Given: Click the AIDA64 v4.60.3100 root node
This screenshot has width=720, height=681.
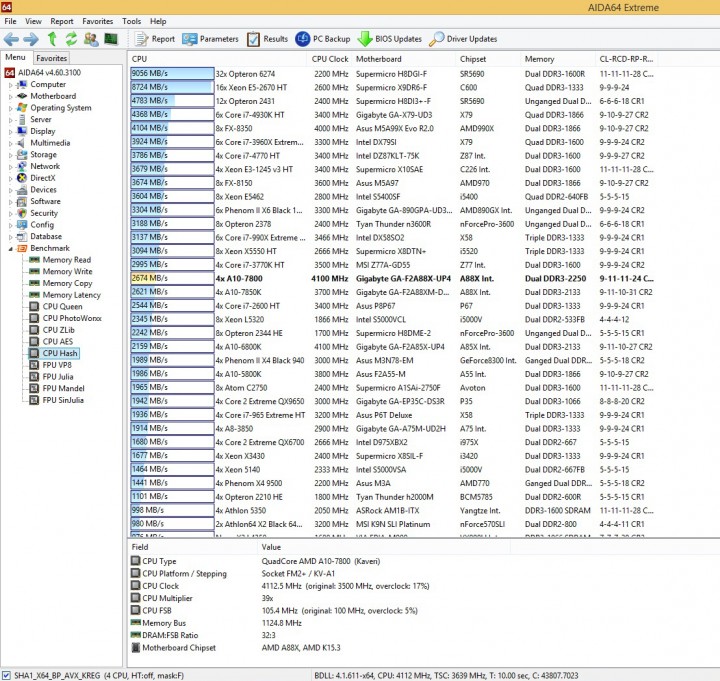Looking at the screenshot, I should 49,73.
